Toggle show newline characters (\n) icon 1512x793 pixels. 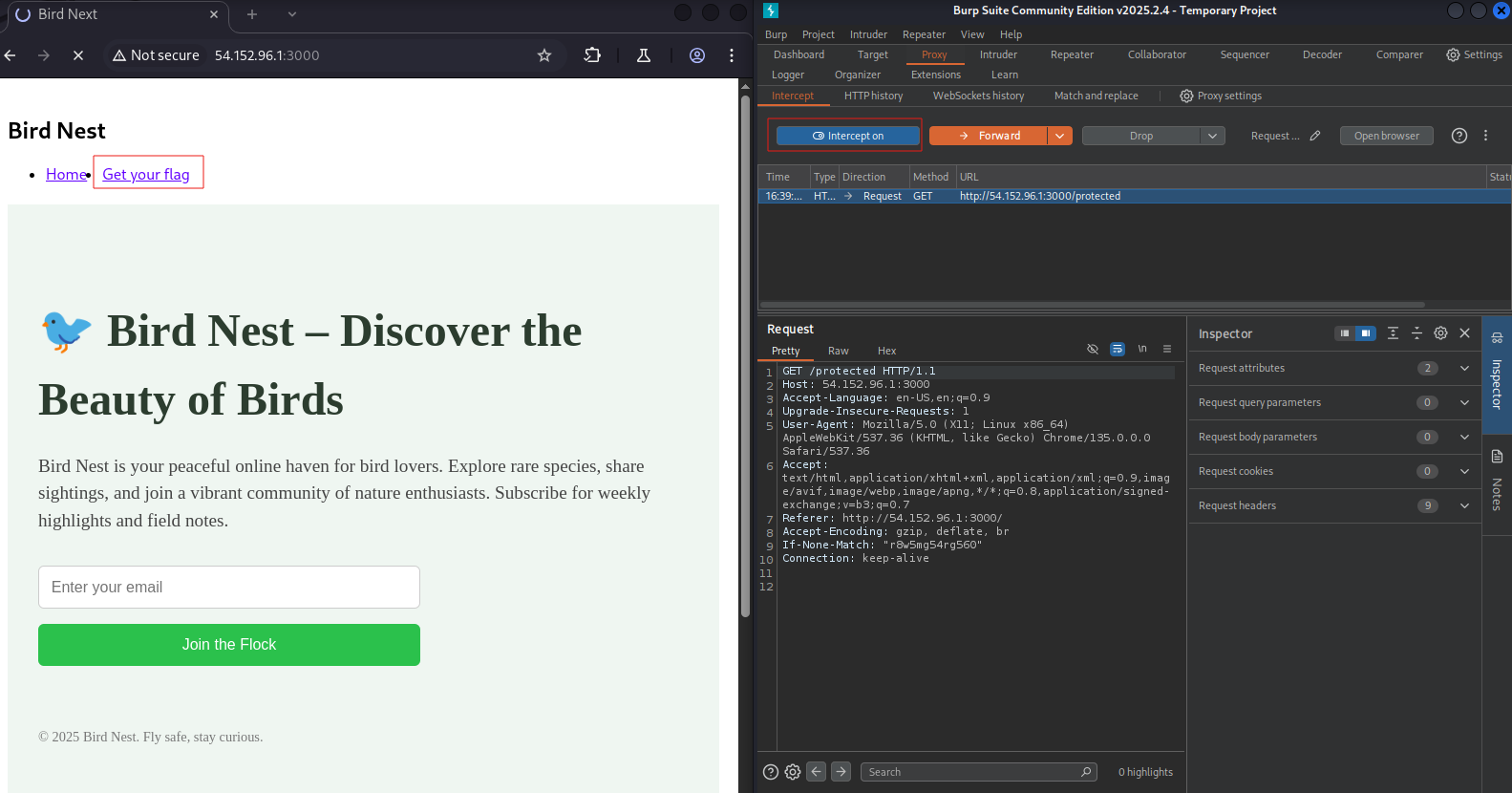click(x=1142, y=349)
